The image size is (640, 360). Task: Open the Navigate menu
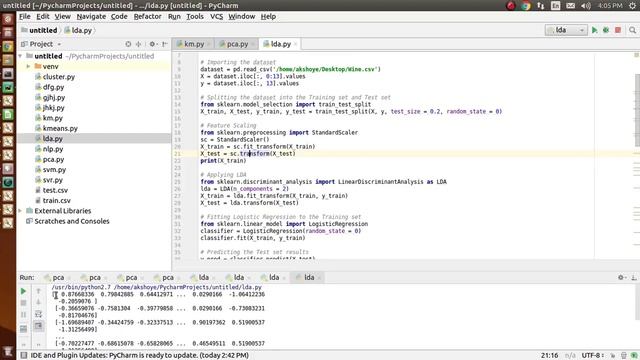[x=91, y=16]
